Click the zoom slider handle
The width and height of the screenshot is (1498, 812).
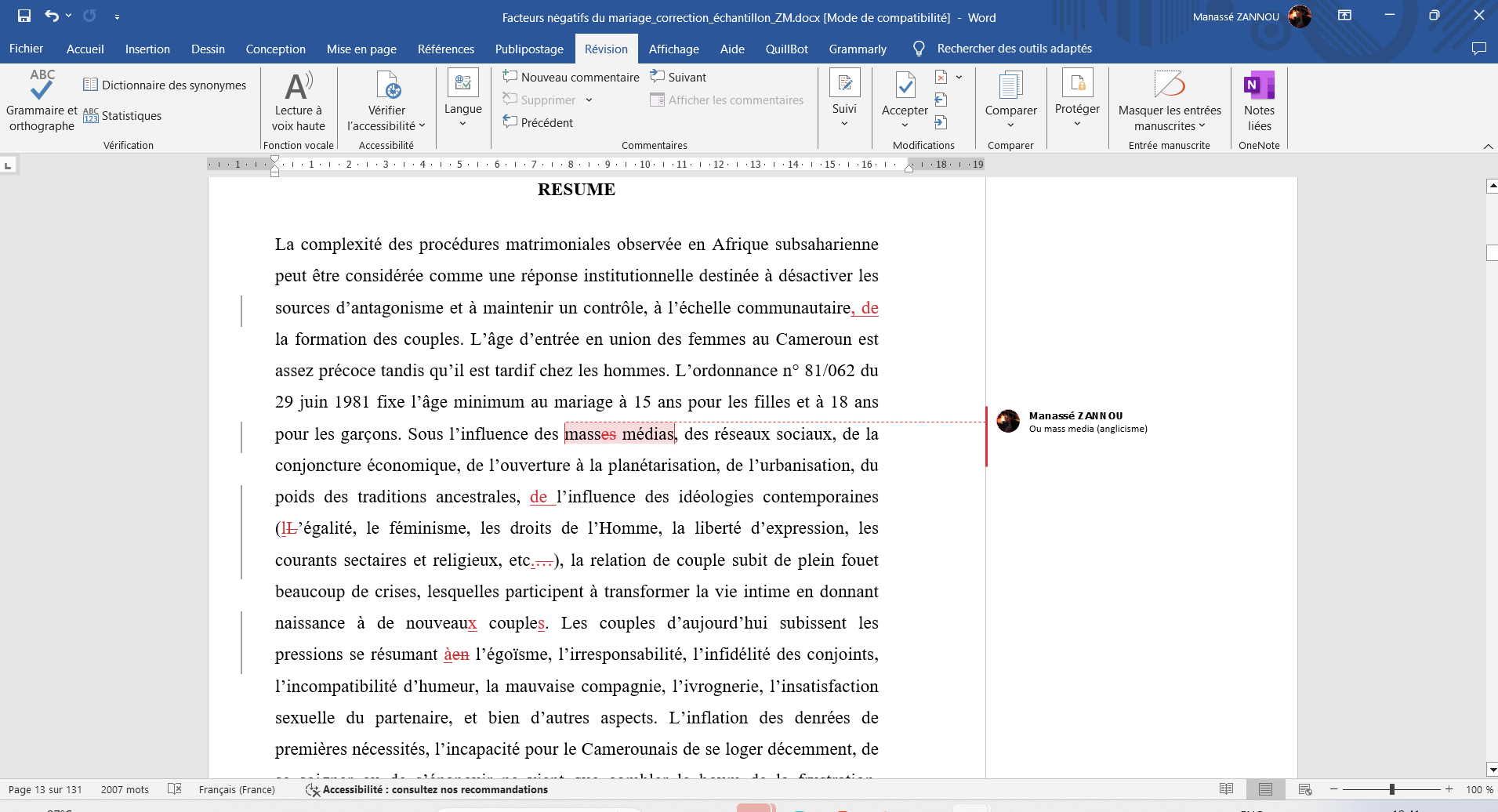click(1392, 789)
